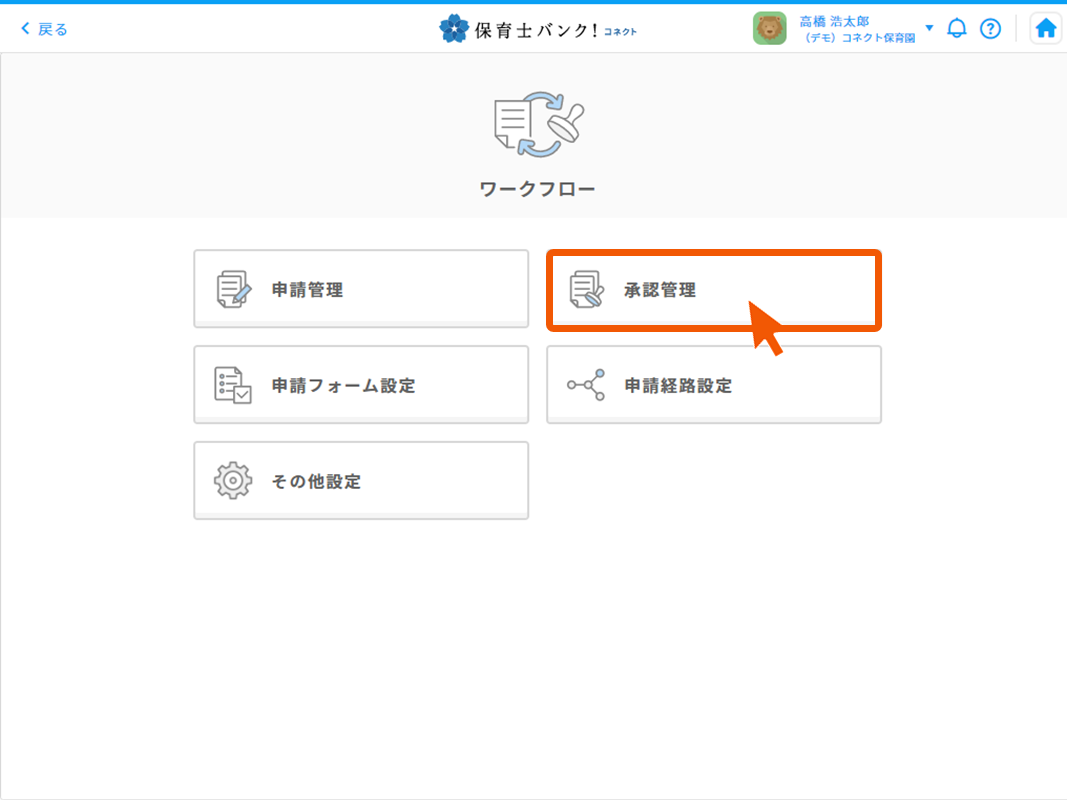This screenshot has height=800, width=1067.
Task: Open notifications with the bell icon
Action: (957, 29)
